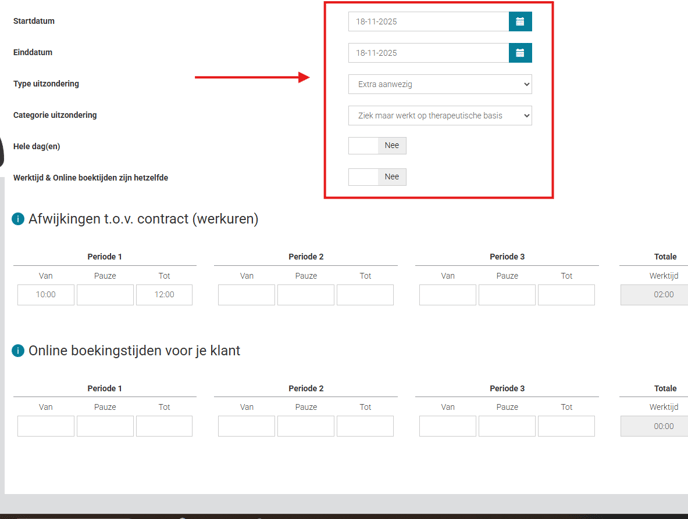Image resolution: width=688 pixels, height=519 pixels.
Task: Click Periode 1 Pauze field in werkuren
Action: (x=105, y=295)
